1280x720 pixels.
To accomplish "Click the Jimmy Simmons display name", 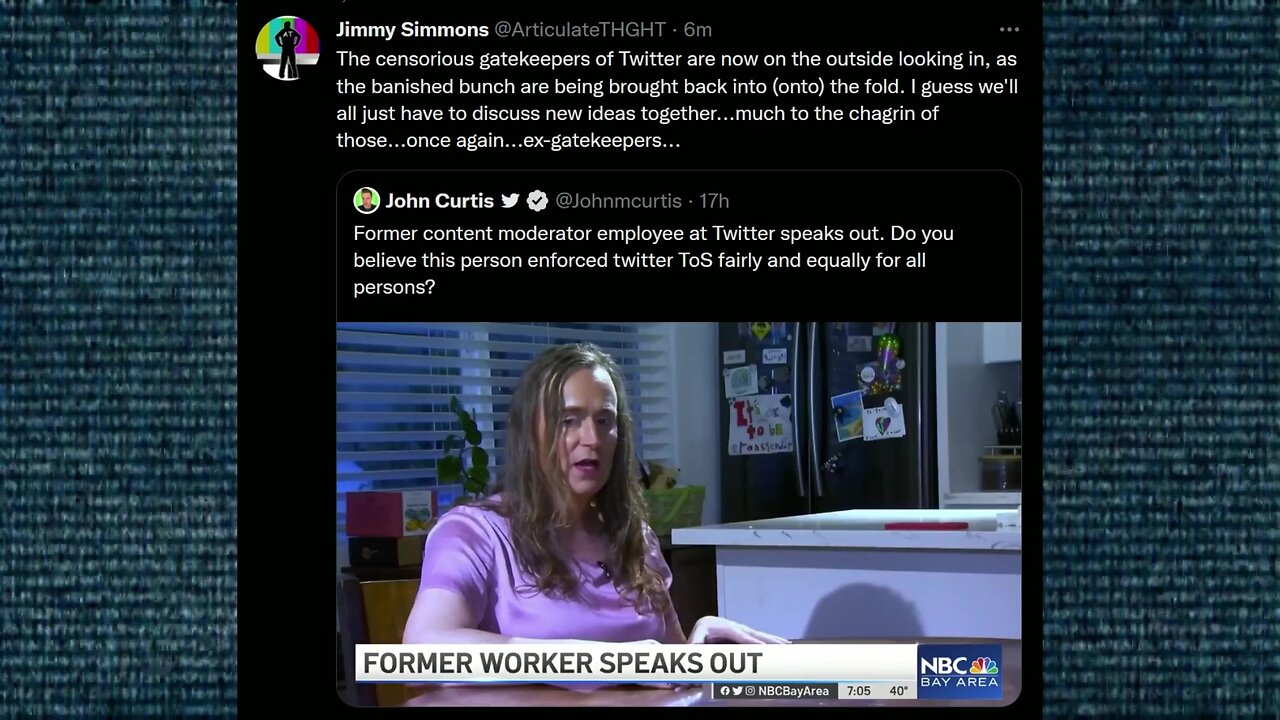I will pyautogui.click(x=412, y=30).
